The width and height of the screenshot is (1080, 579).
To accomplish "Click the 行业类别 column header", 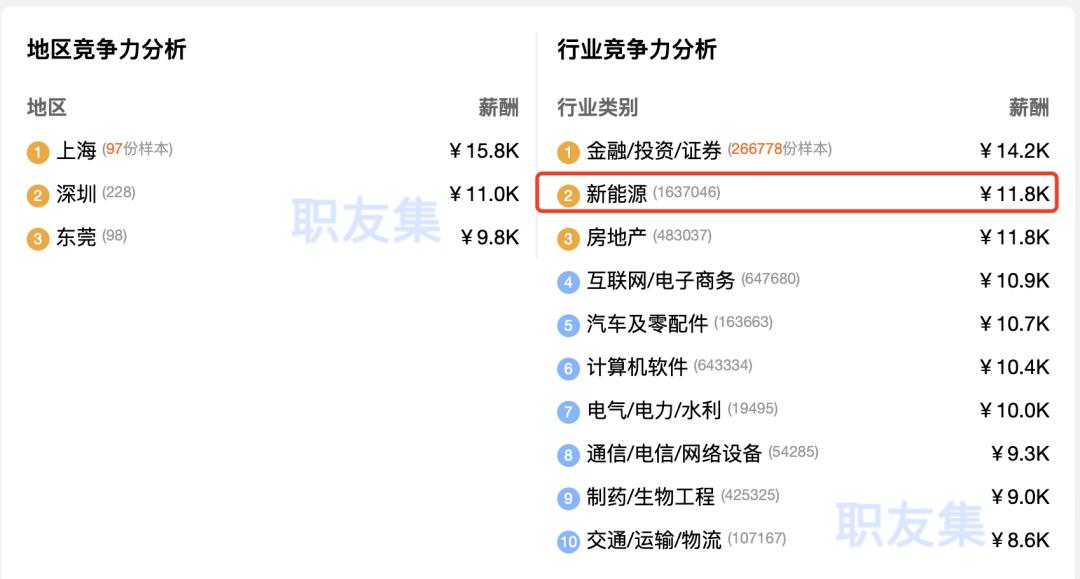I will point(597,107).
